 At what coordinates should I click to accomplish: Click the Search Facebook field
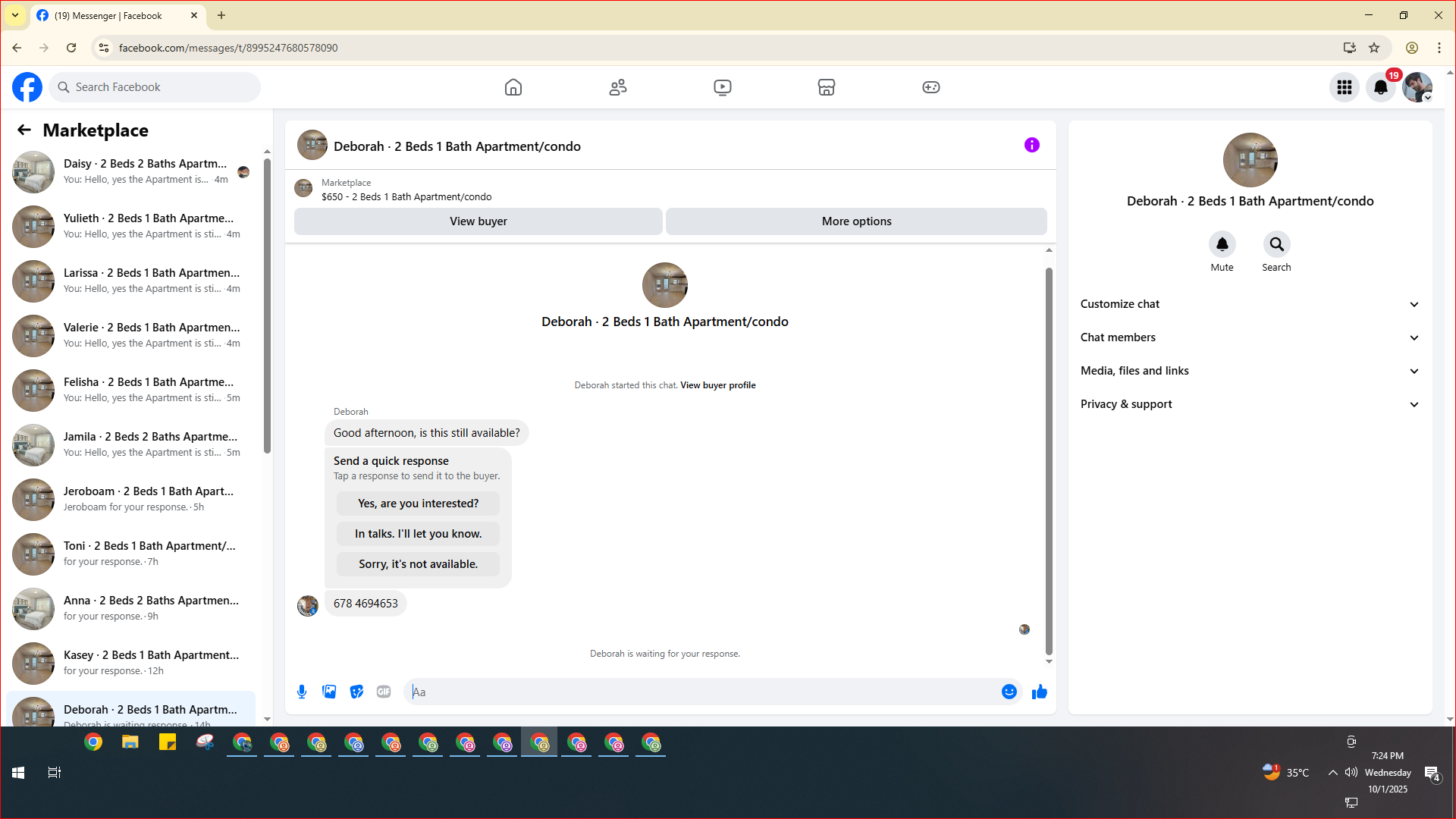pyautogui.click(x=155, y=87)
